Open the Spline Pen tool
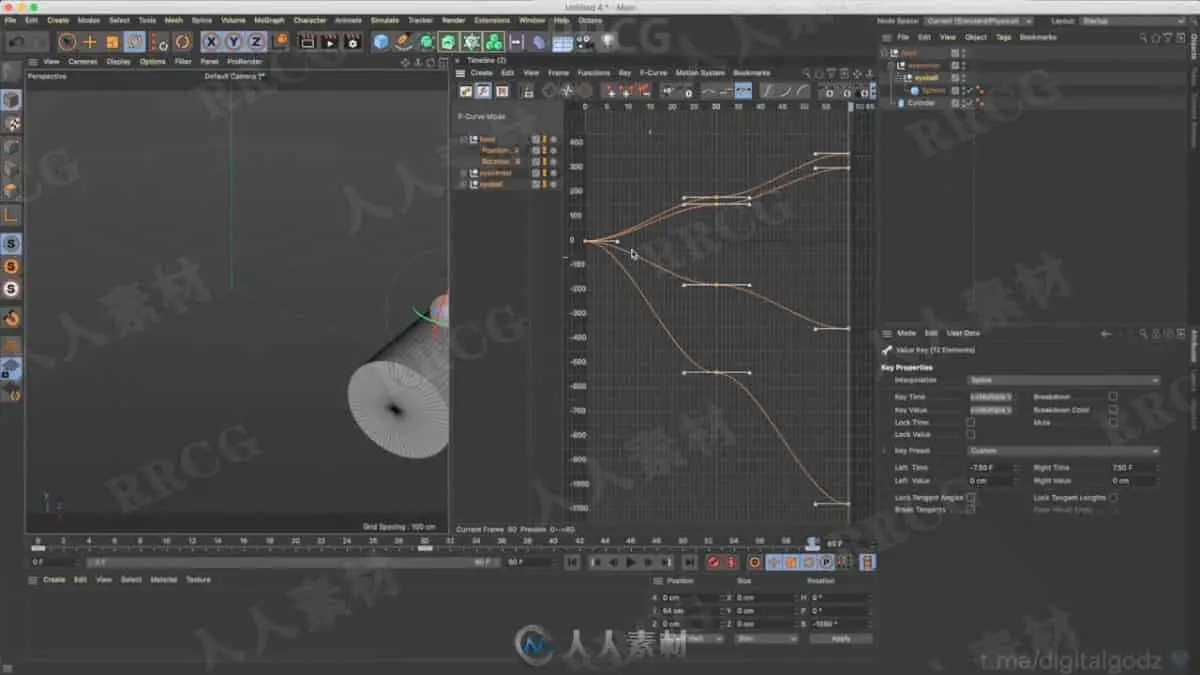1200x675 pixels. click(403, 42)
